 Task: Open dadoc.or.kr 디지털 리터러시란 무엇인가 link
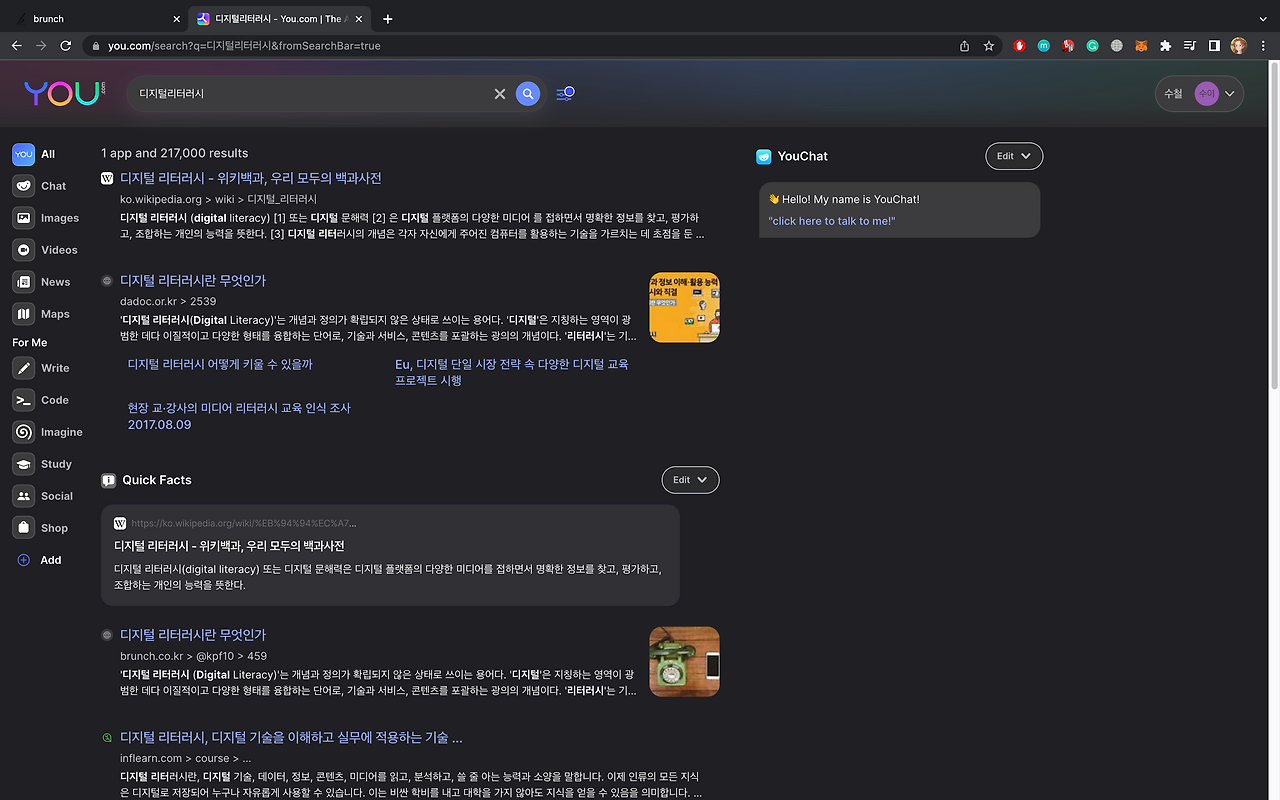coord(193,281)
